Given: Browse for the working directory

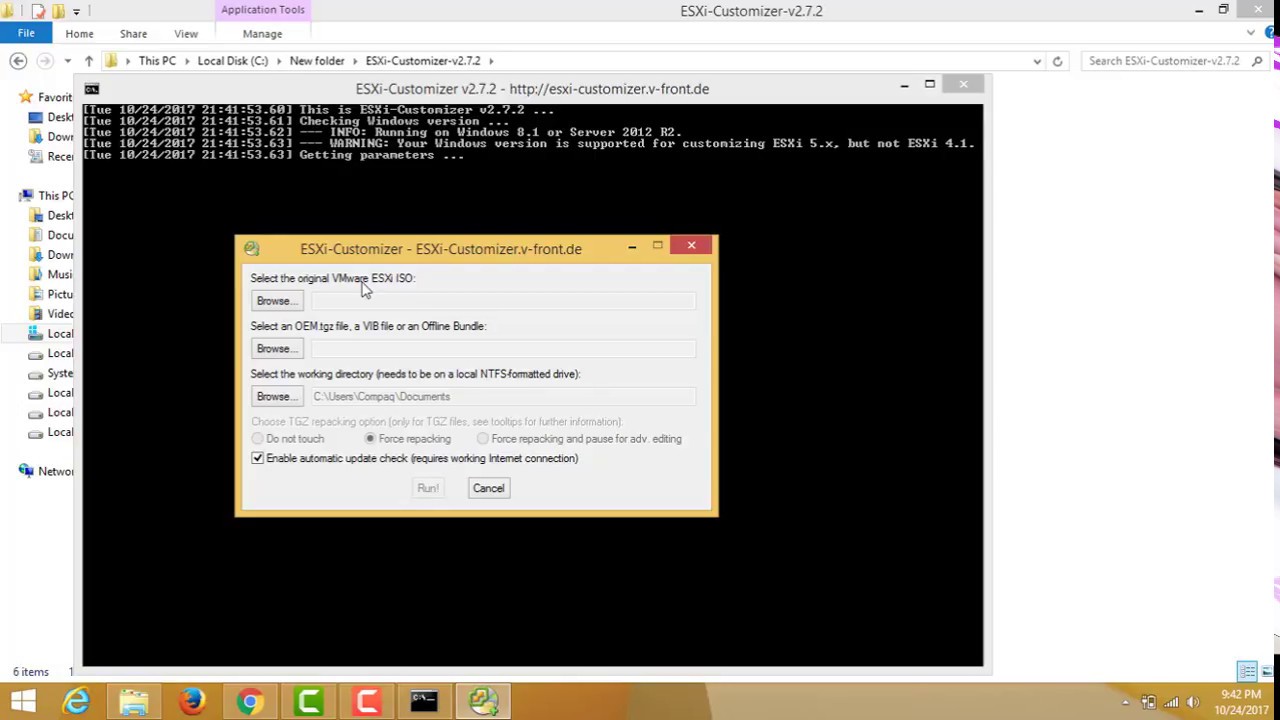Looking at the screenshot, I should coord(276,397).
